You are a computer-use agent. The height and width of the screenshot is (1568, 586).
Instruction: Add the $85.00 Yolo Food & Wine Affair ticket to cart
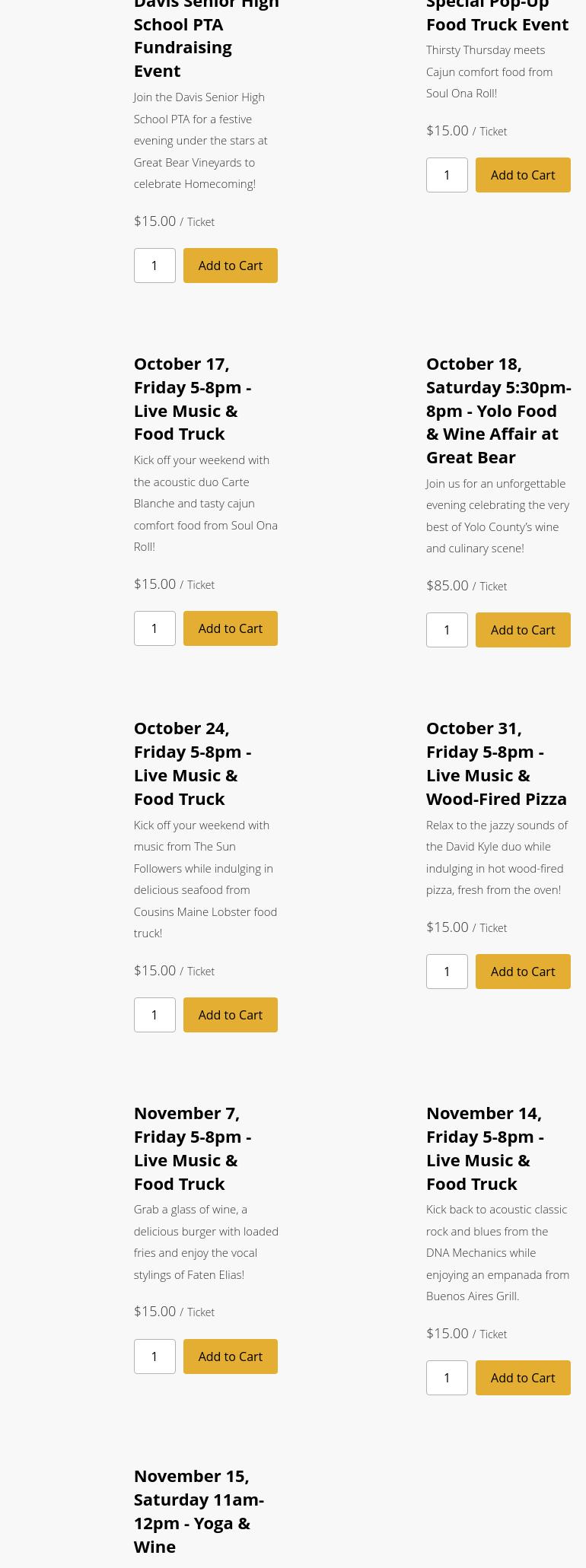[523, 630]
